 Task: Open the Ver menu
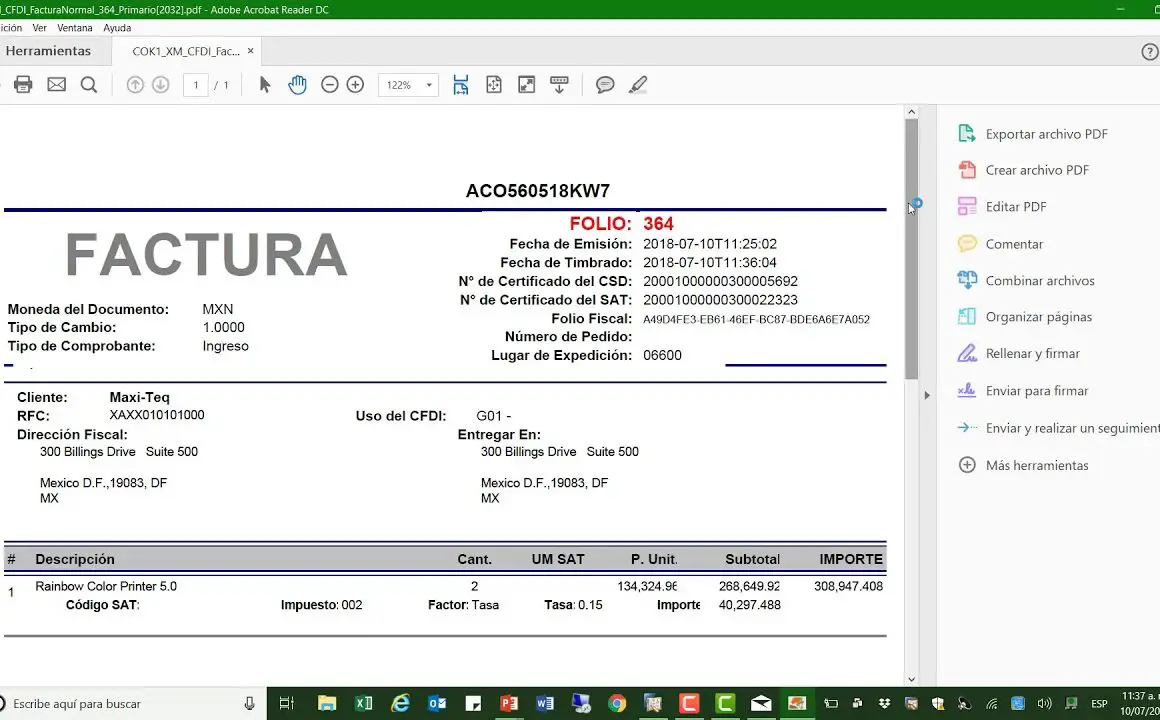click(39, 28)
